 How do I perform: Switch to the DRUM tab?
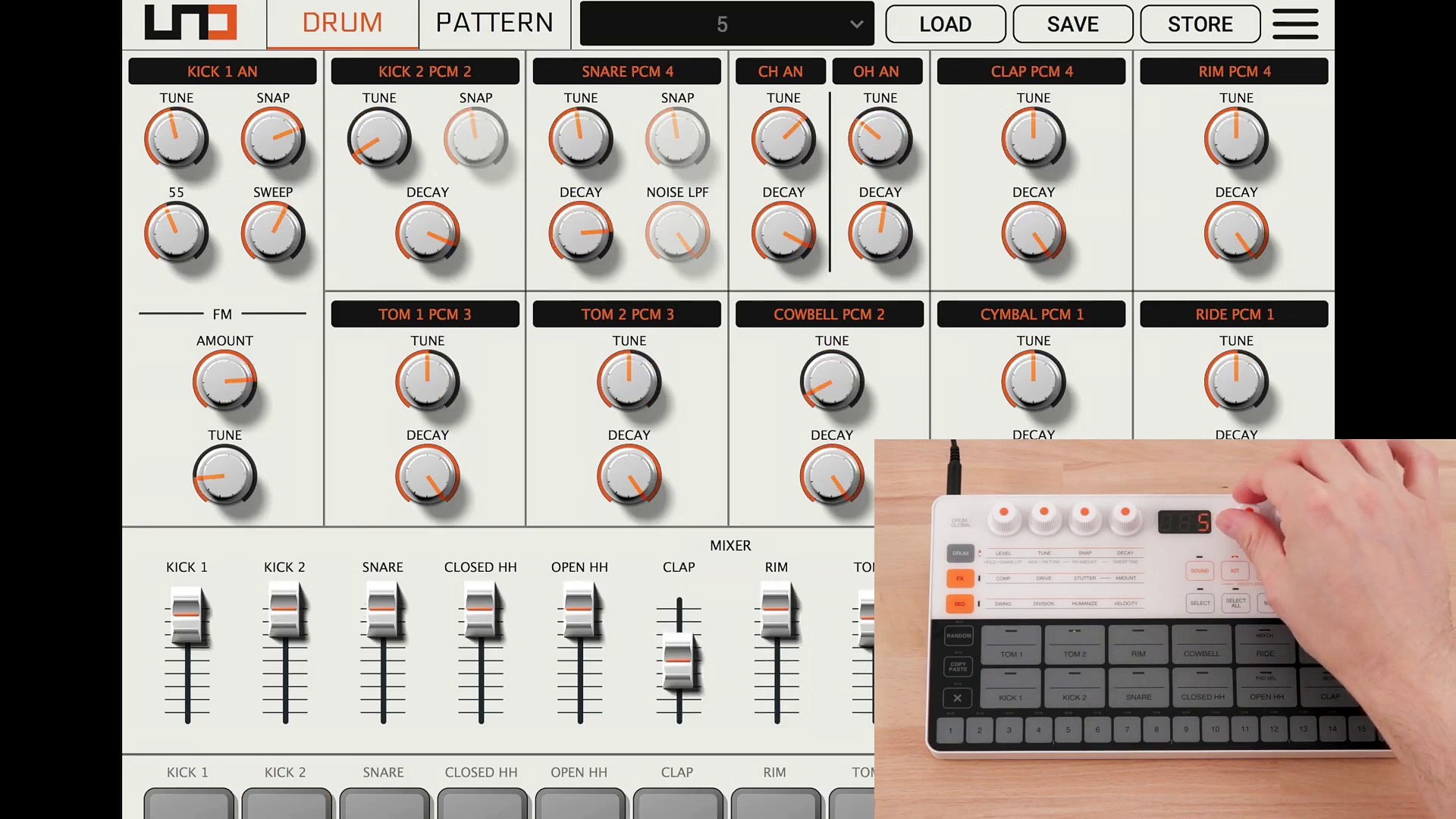[343, 23]
